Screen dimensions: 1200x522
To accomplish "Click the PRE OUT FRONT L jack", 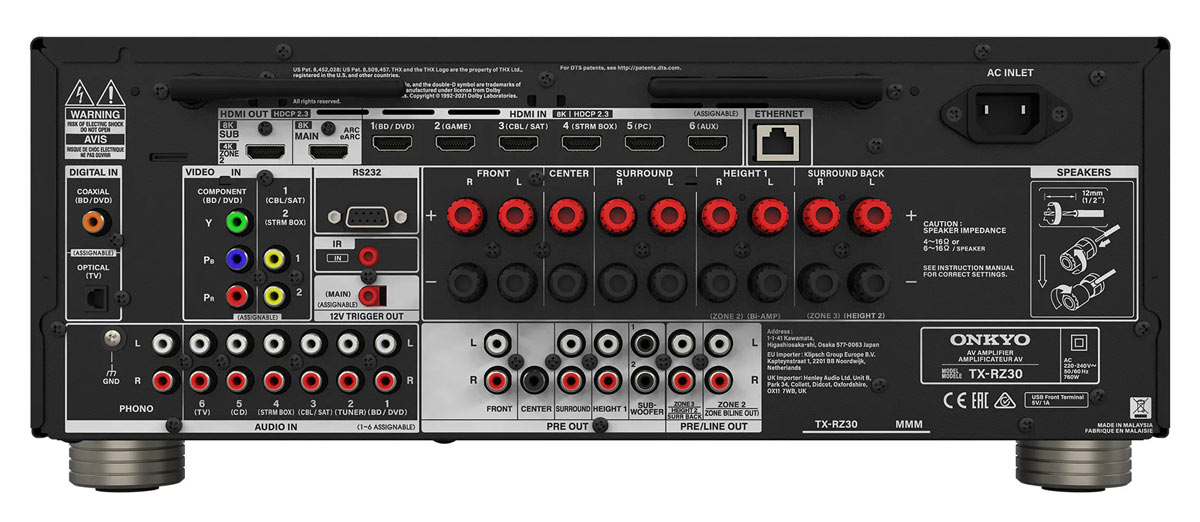I will pos(498,344).
